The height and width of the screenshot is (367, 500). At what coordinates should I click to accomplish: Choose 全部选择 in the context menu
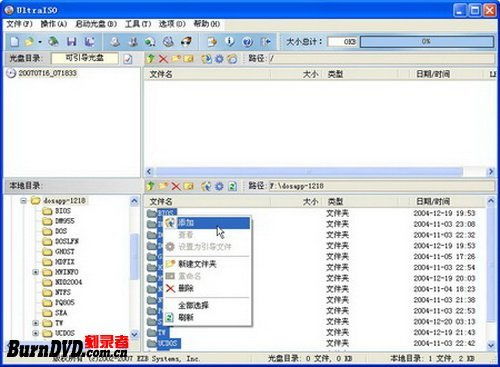coord(207,305)
